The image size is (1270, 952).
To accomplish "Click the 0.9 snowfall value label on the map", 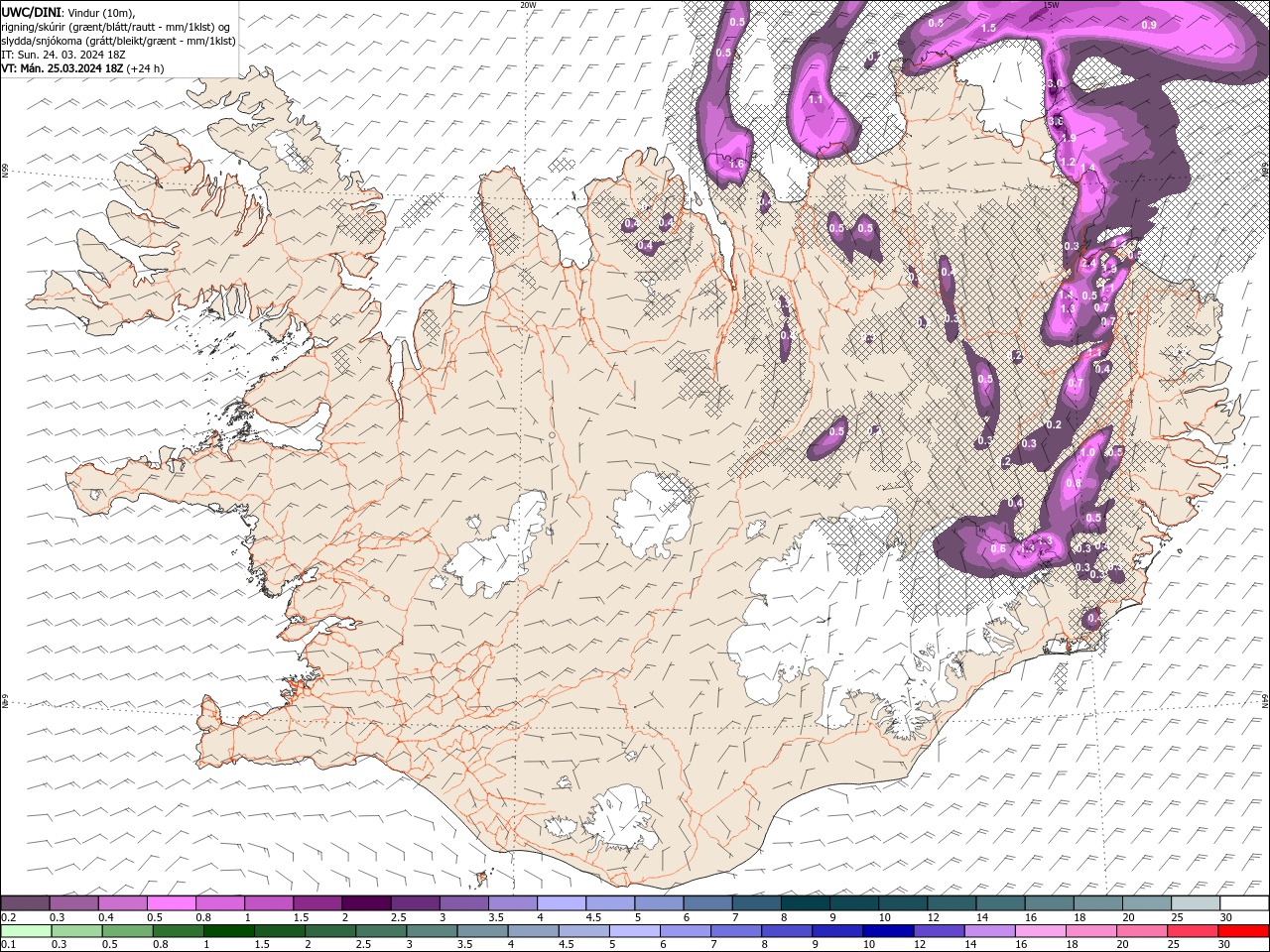I will point(1149,24).
